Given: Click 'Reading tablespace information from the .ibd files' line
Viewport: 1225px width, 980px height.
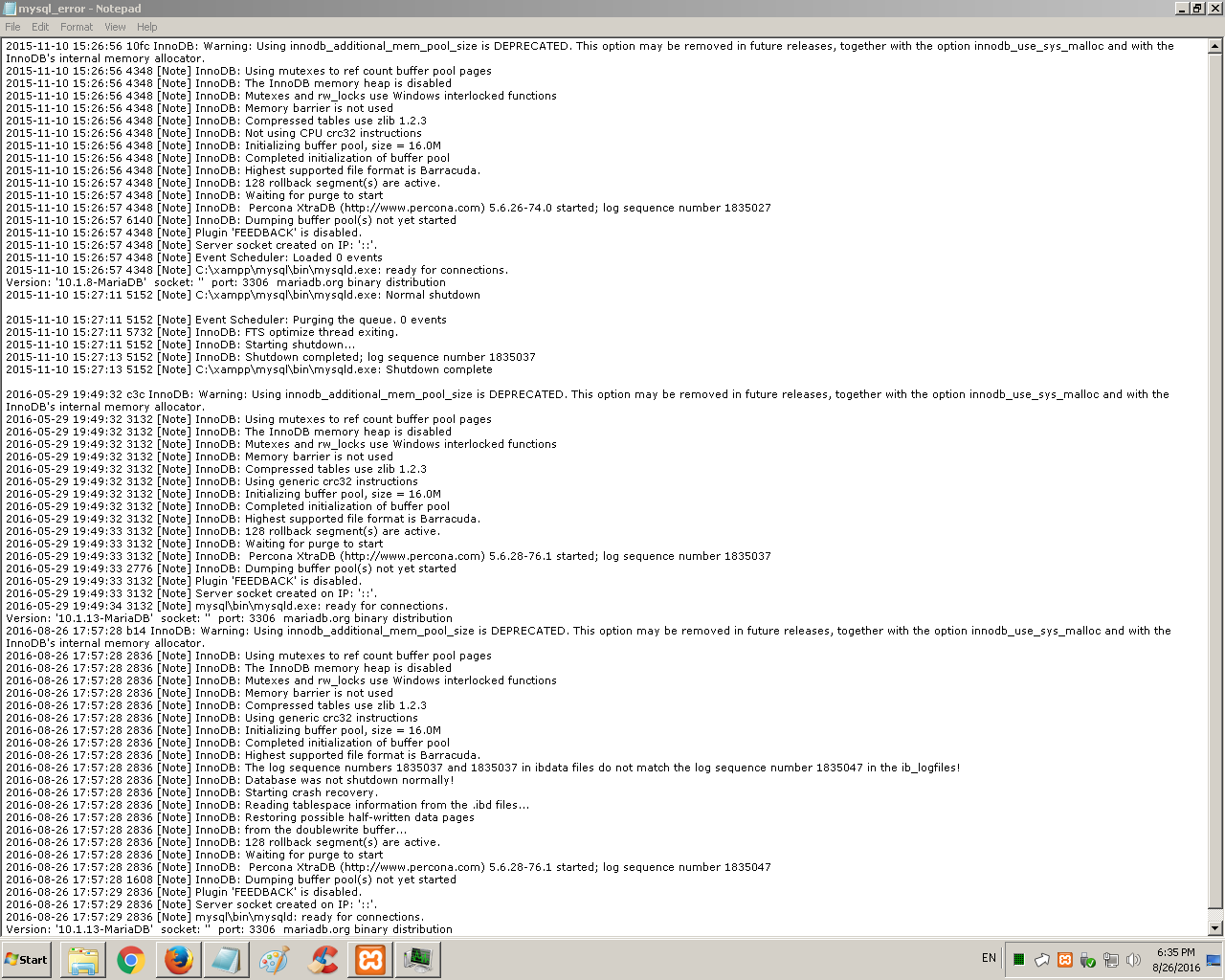Looking at the screenshot, I should point(268,805).
